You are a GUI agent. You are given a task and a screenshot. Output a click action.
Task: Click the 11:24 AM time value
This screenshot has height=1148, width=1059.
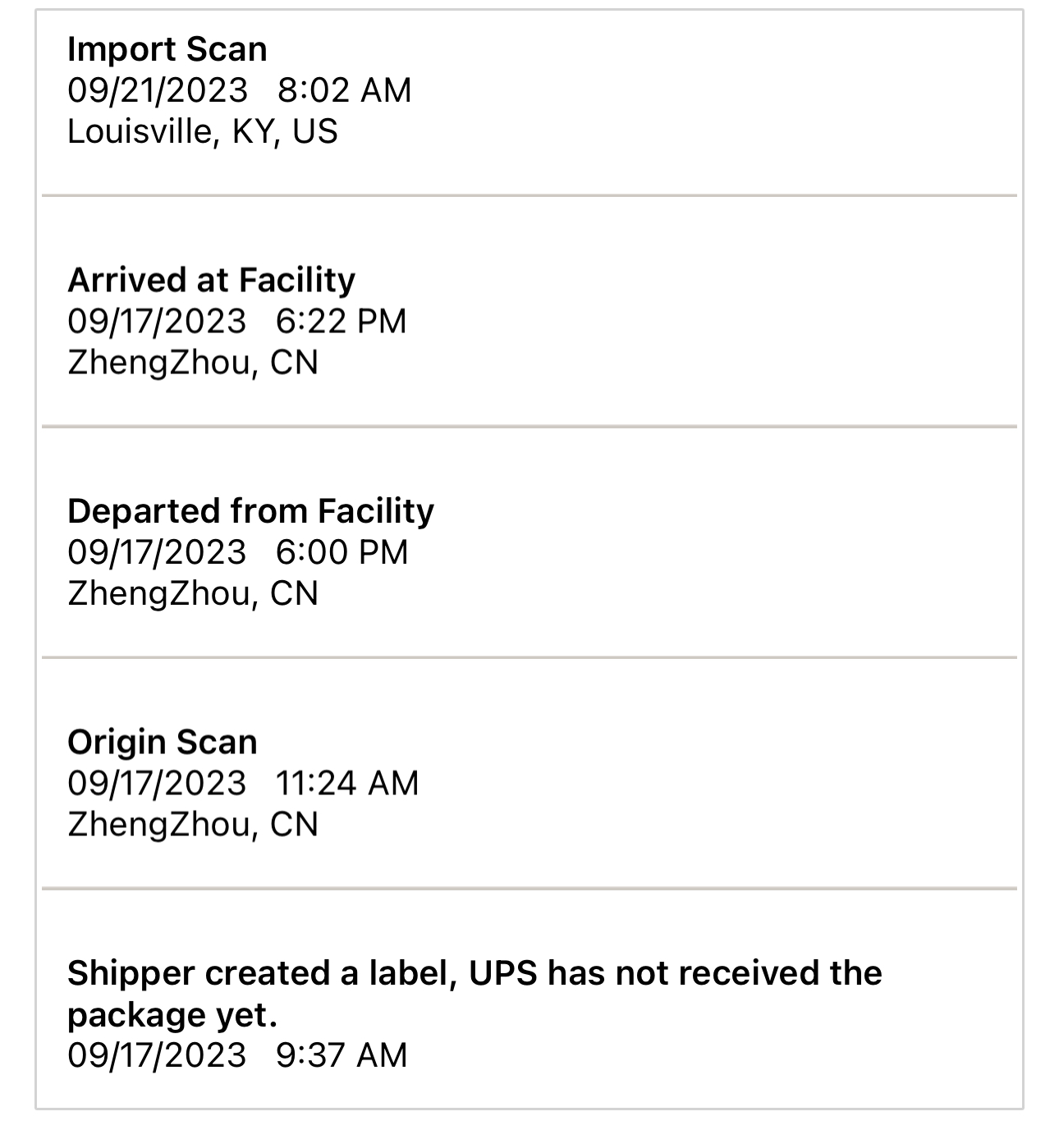(x=348, y=783)
